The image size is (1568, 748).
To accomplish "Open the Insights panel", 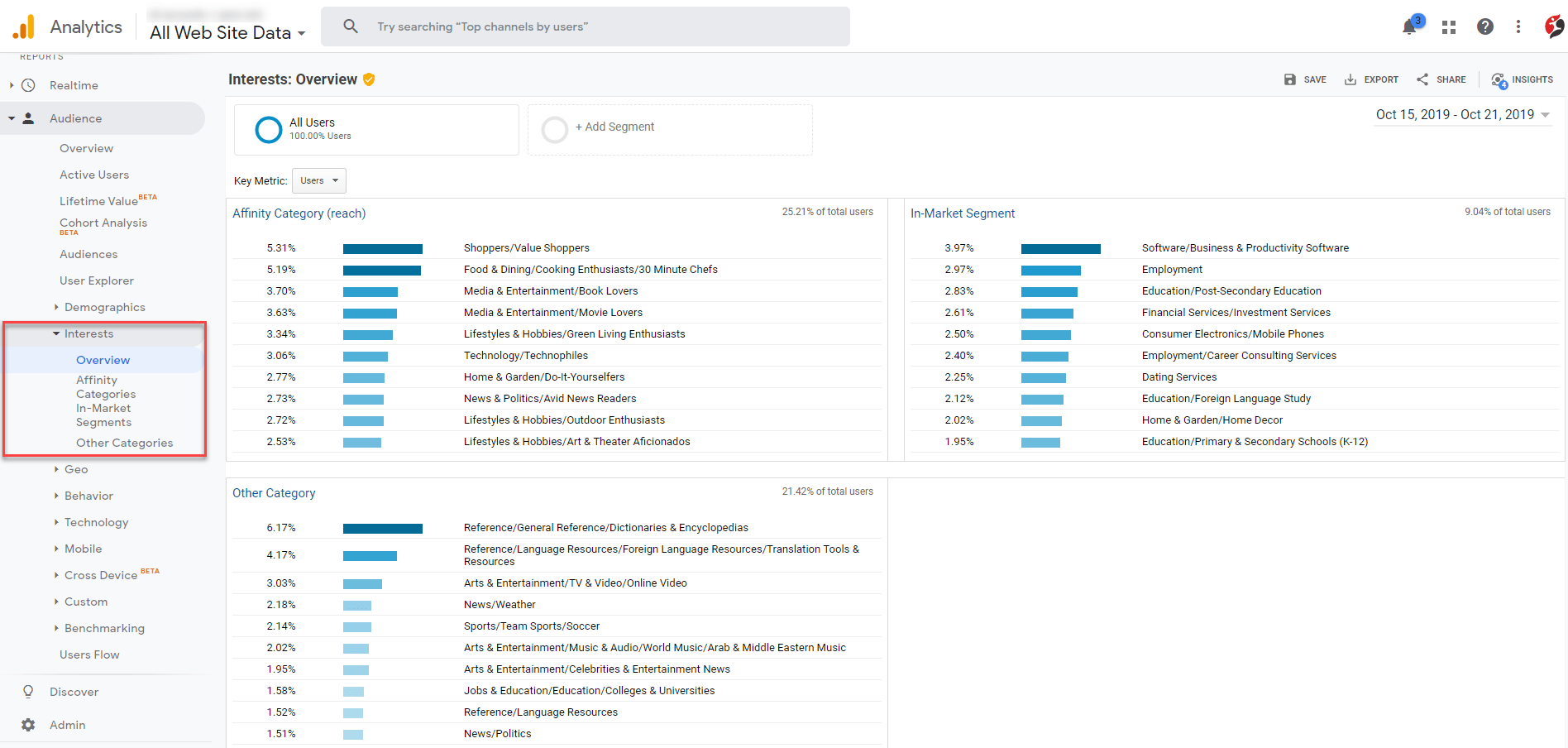I will (1523, 79).
